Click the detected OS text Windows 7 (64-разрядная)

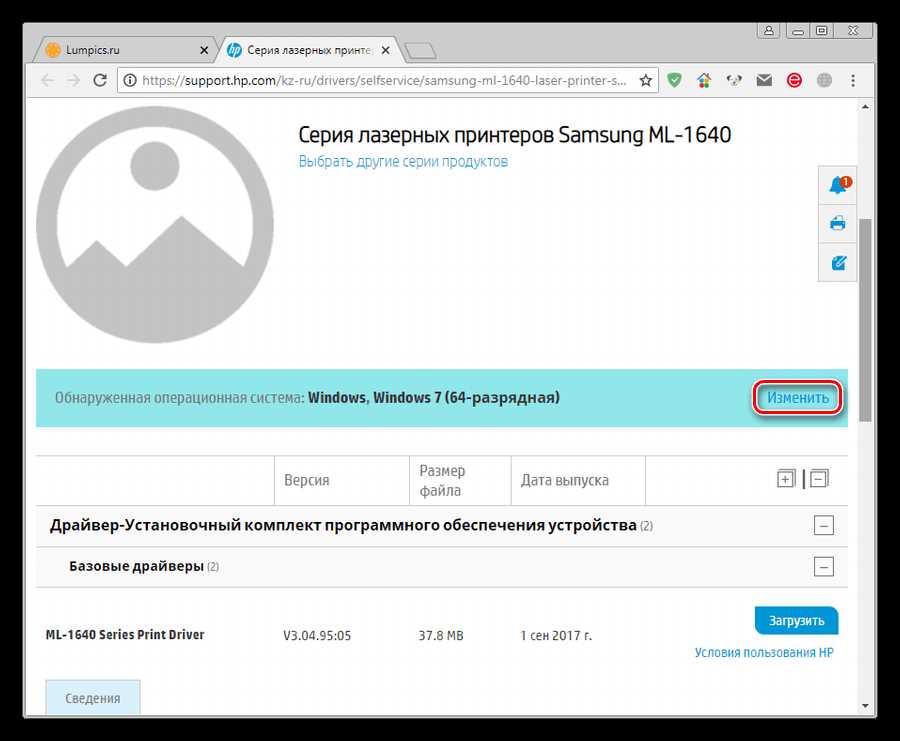coord(466,397)
